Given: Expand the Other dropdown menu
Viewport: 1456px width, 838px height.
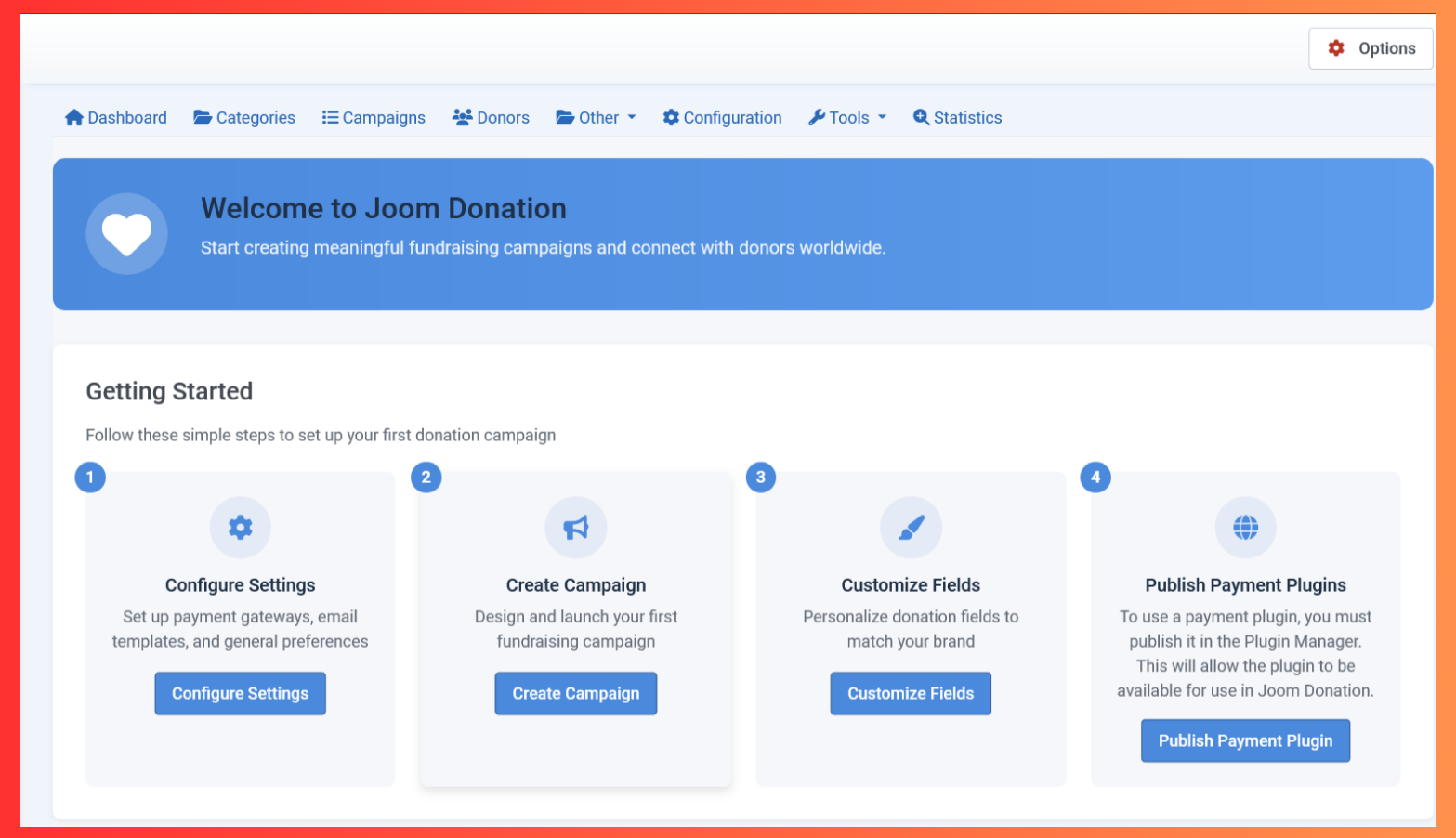Looking at the screenshot, I should (x=596, y=118).
